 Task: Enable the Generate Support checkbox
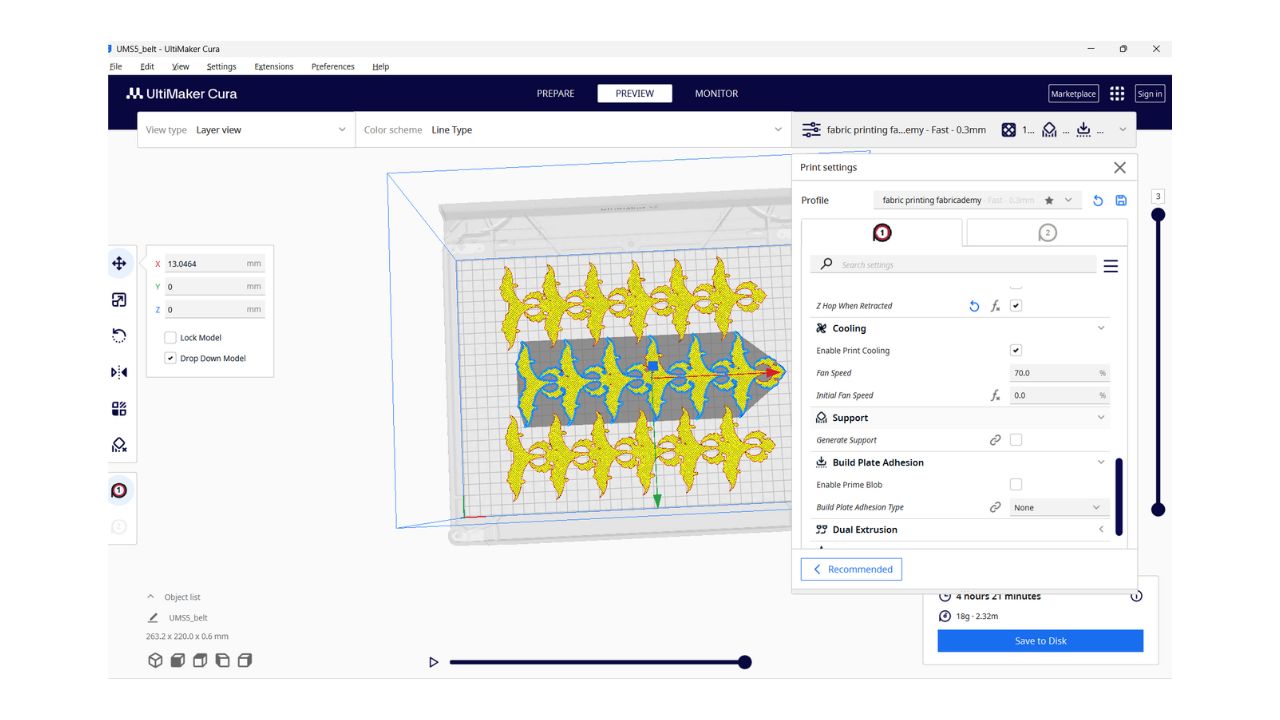[1016, 440]
